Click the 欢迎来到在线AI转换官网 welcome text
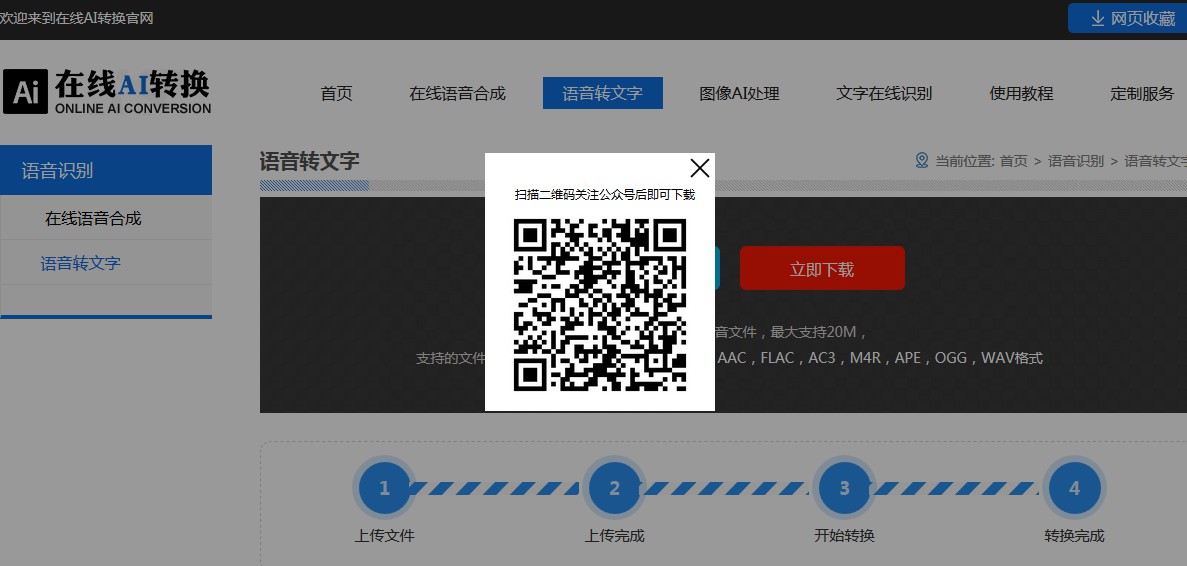 click(76, 18)
